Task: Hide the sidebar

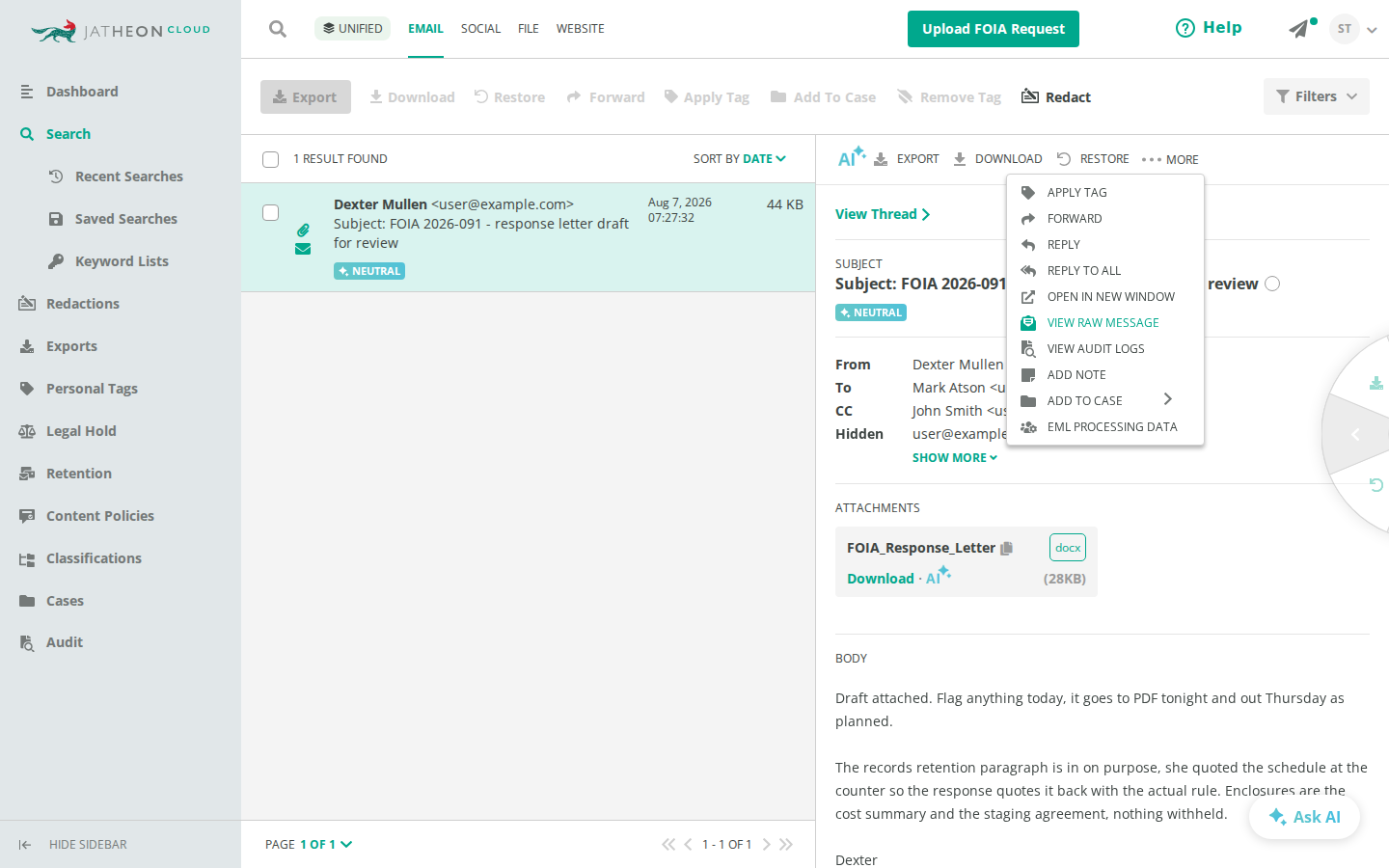Action: tap(73, 844)
